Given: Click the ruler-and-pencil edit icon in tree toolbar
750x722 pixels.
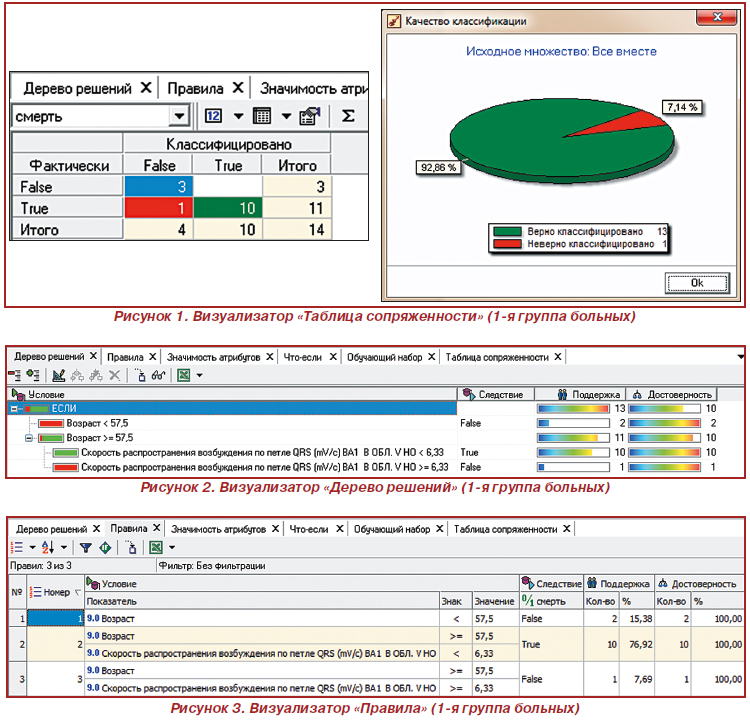Looking at the screenshot, I should (58, 376).
